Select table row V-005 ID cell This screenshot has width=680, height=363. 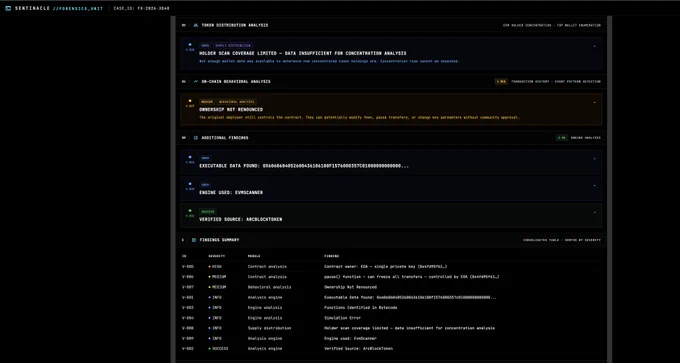[187, 267]
